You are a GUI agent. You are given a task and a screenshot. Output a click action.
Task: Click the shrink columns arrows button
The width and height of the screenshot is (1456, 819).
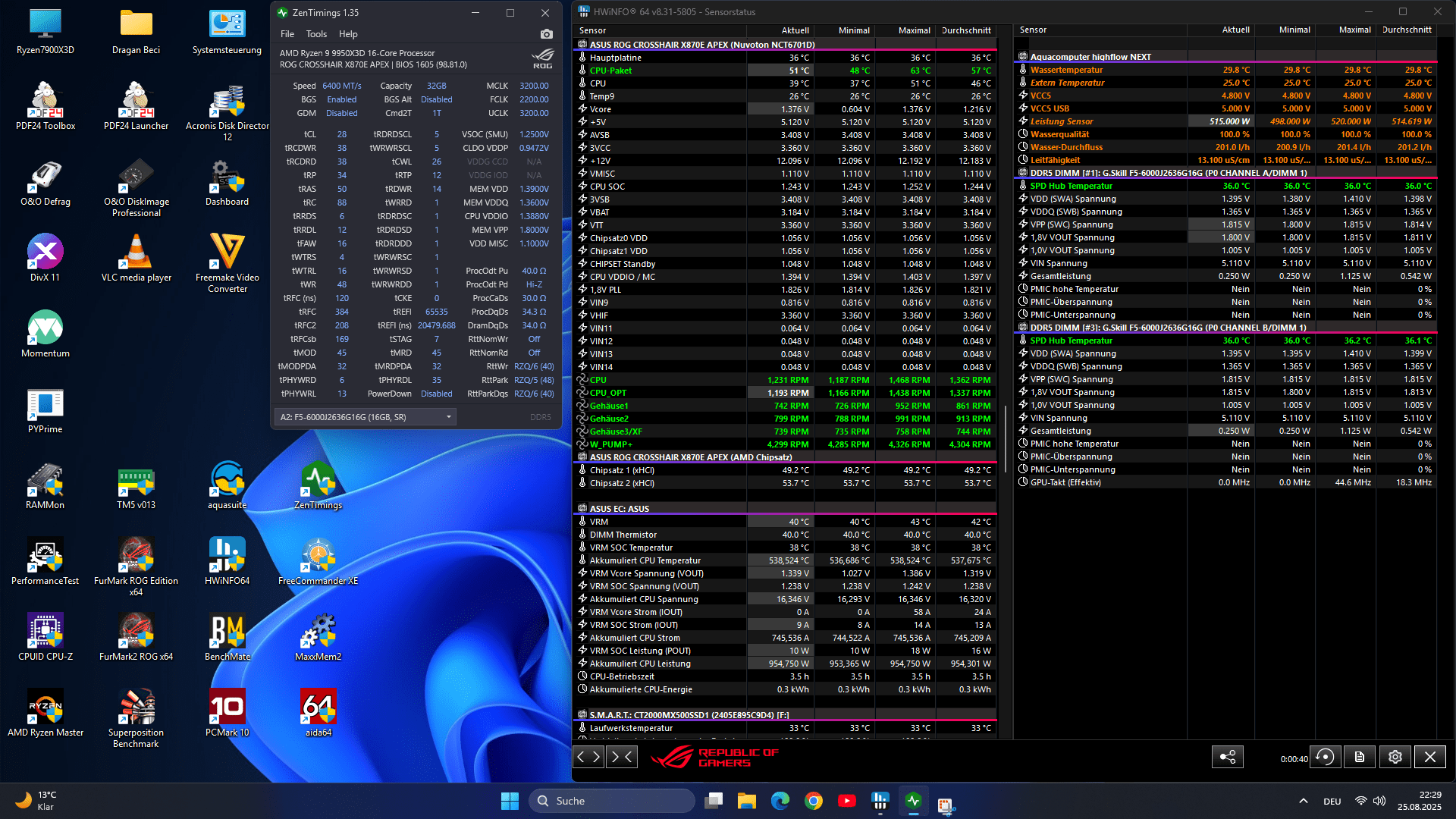(621, 757)
